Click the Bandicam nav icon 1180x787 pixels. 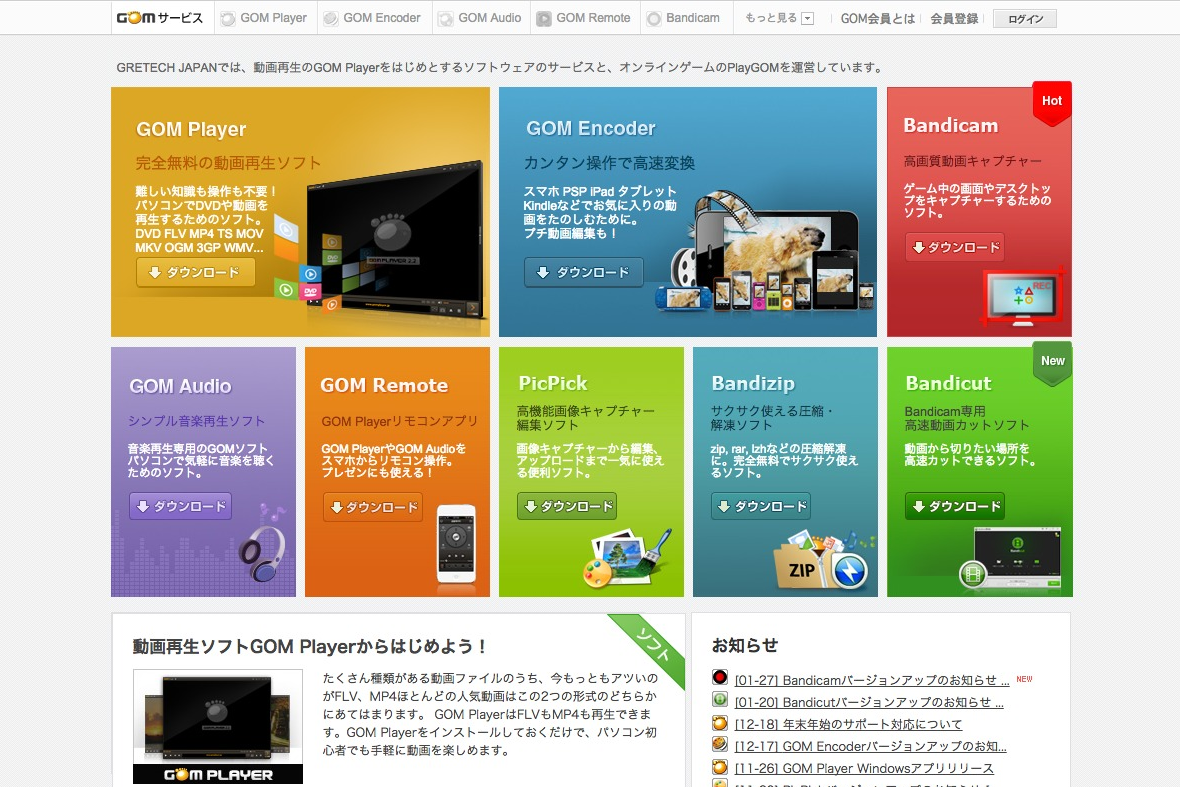pyautogui.click(x=653, y=19)
